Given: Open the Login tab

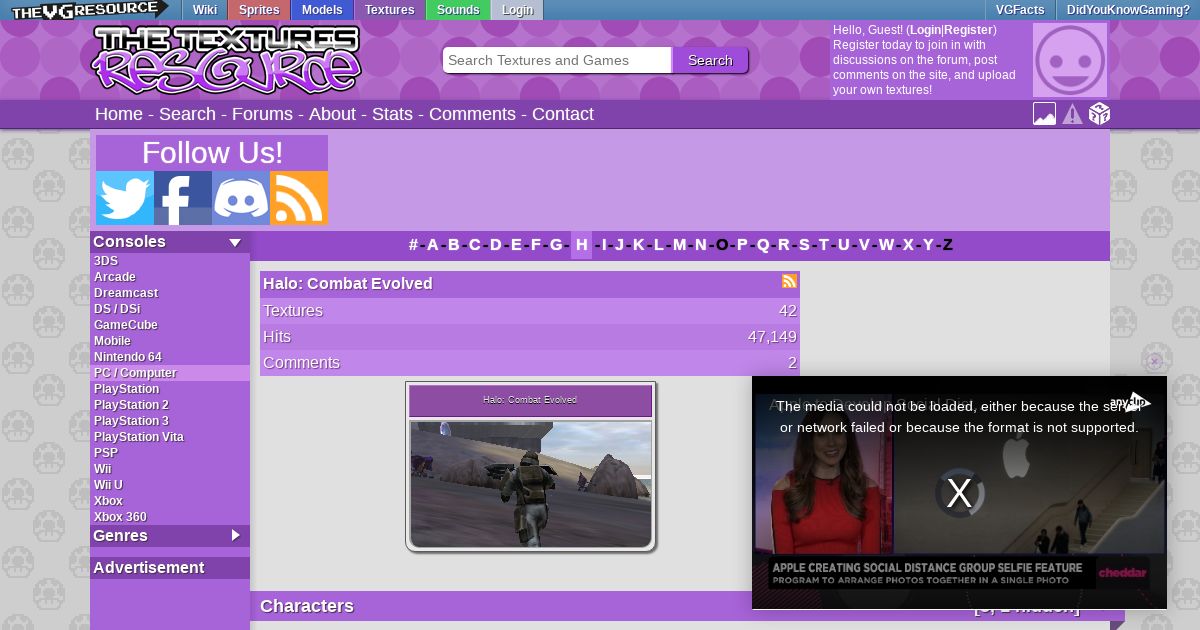Looking at the screenshot, I should pyautogui.click(x=517, y=10).
